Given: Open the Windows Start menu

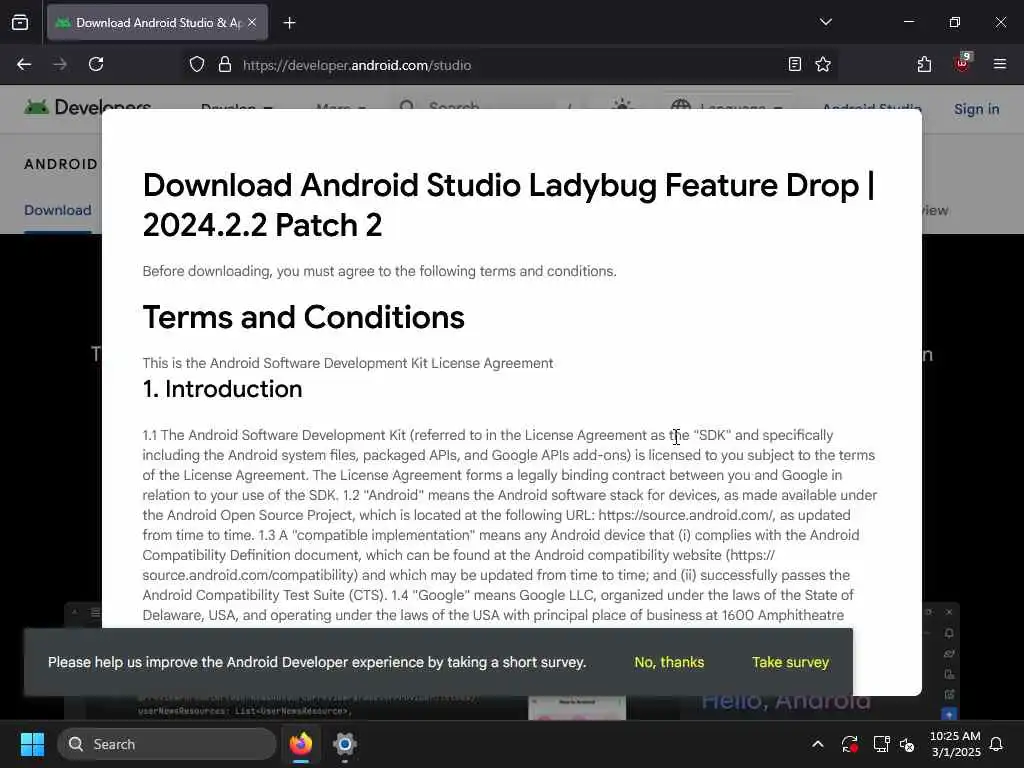Looking at the screenshot, I should pyautogui.click(x=32, y=744).
